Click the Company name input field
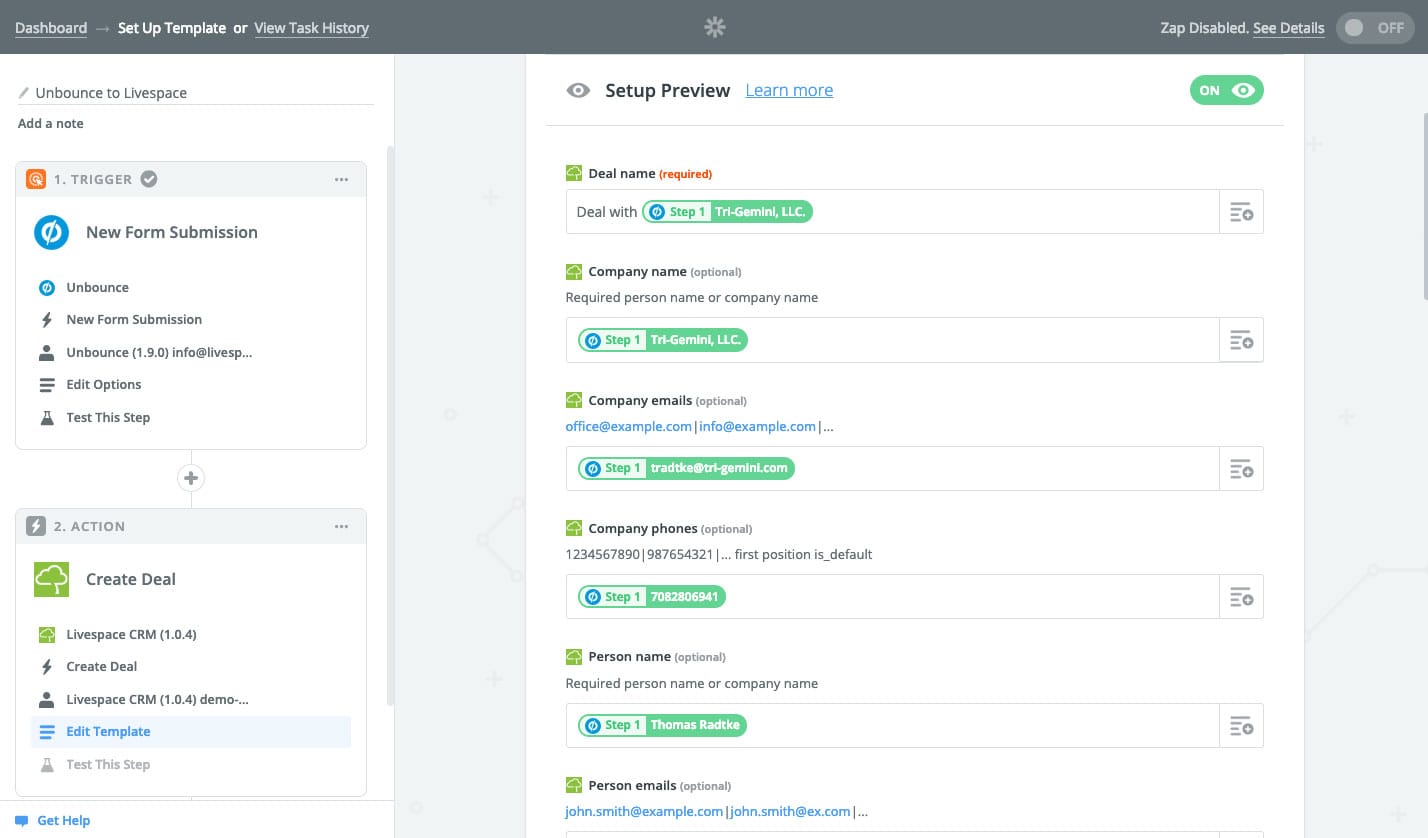Viewport: 1428px width, 838px height. click(x=892, y=340)
